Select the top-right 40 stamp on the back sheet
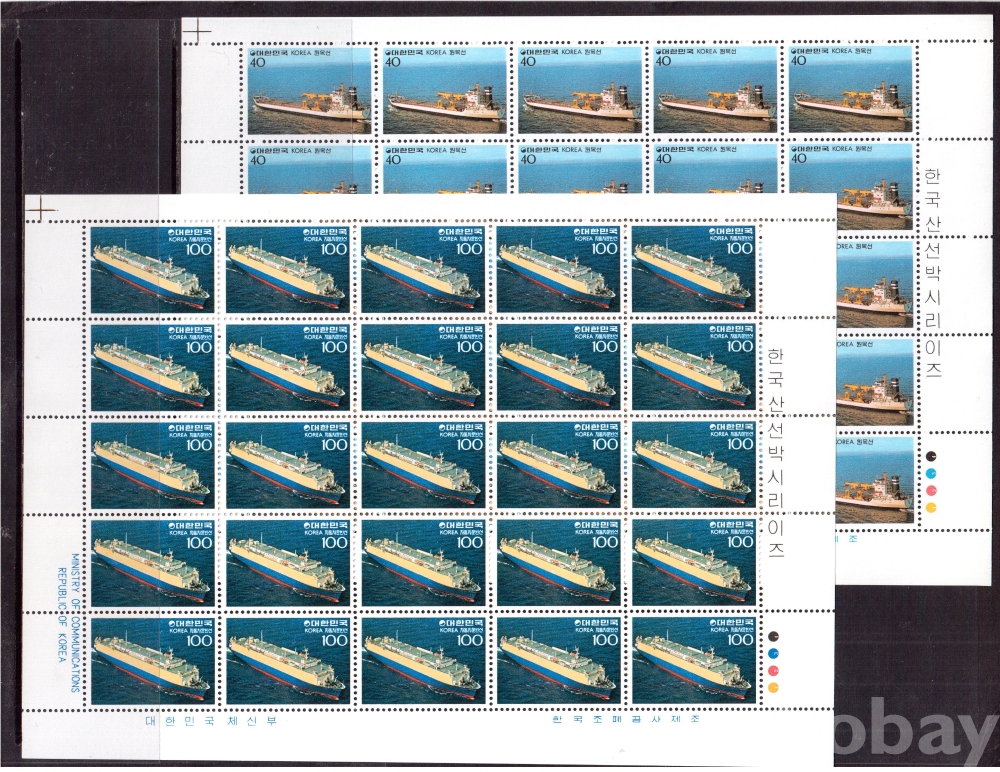Image resolution: width=1000 pixels, height=772 pixels. 851,90
